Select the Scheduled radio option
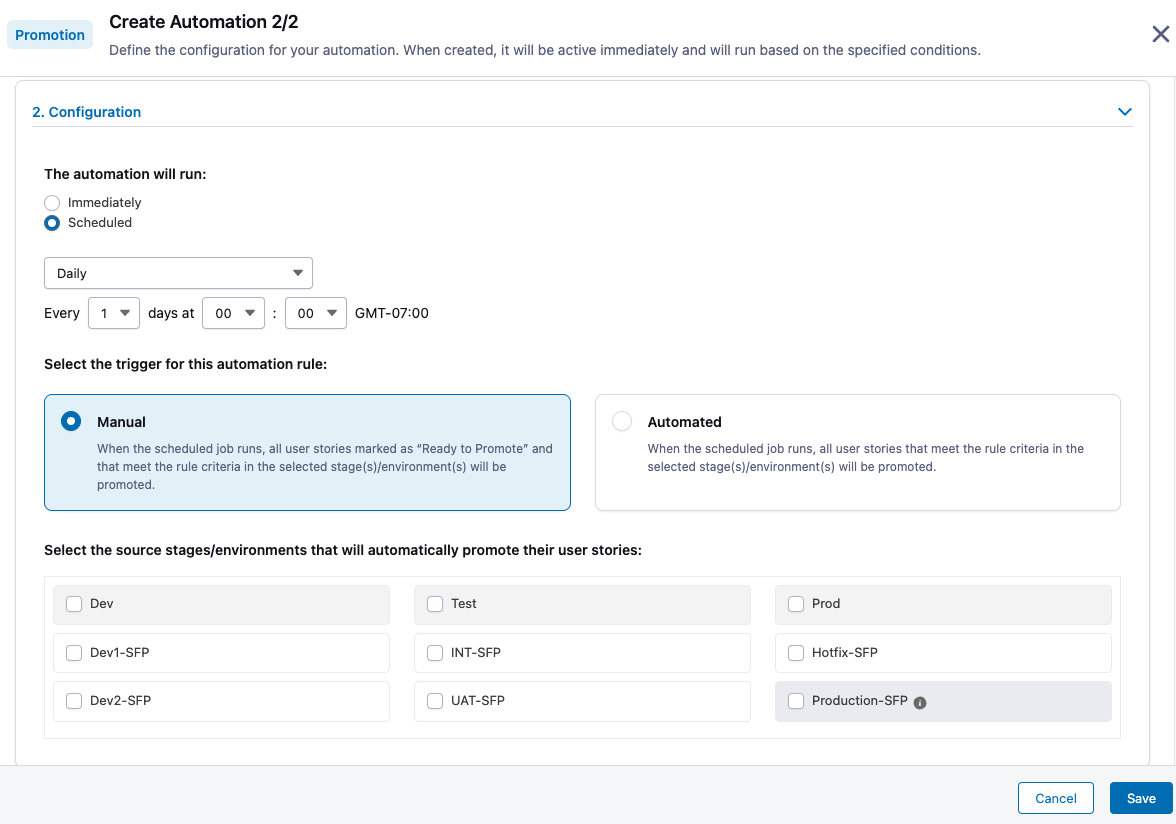Screen dimensions: 1176x824 [x=52, y=223]
